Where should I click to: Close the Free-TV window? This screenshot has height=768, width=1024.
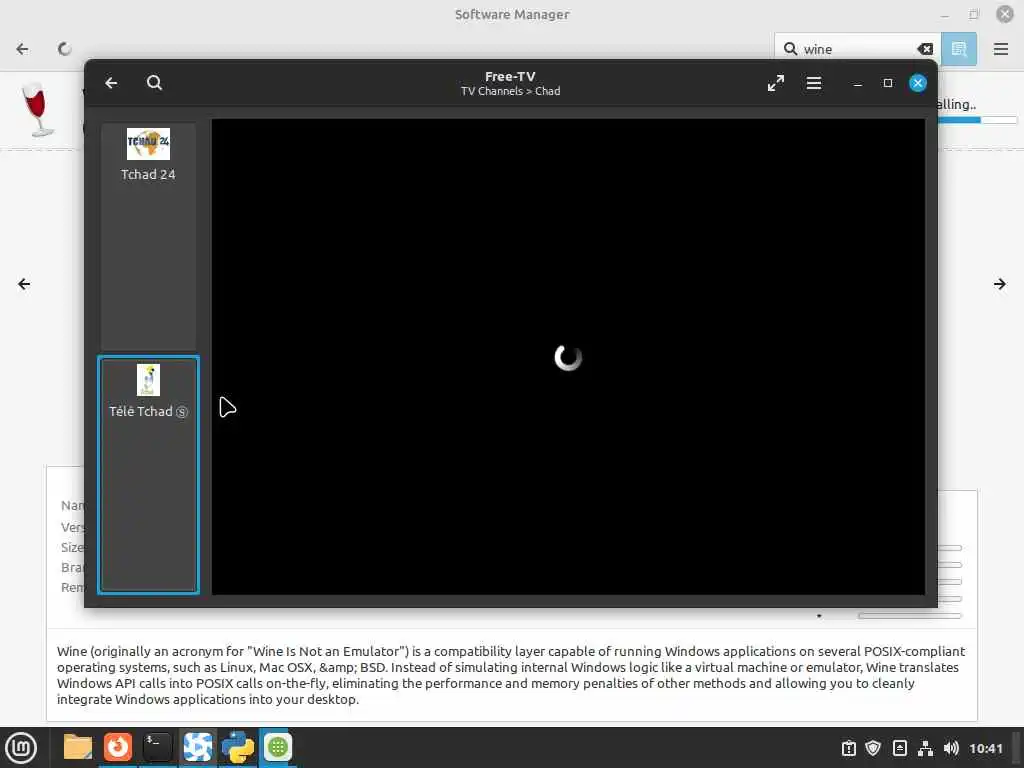coord(918,83)
